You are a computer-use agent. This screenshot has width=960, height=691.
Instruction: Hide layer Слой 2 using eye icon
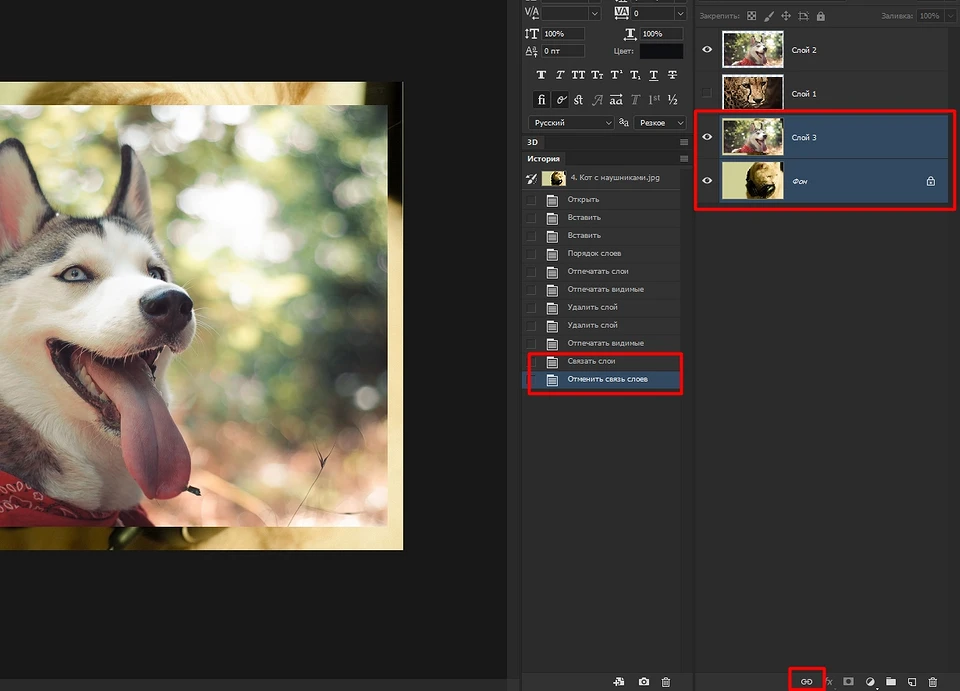[707, 50]
